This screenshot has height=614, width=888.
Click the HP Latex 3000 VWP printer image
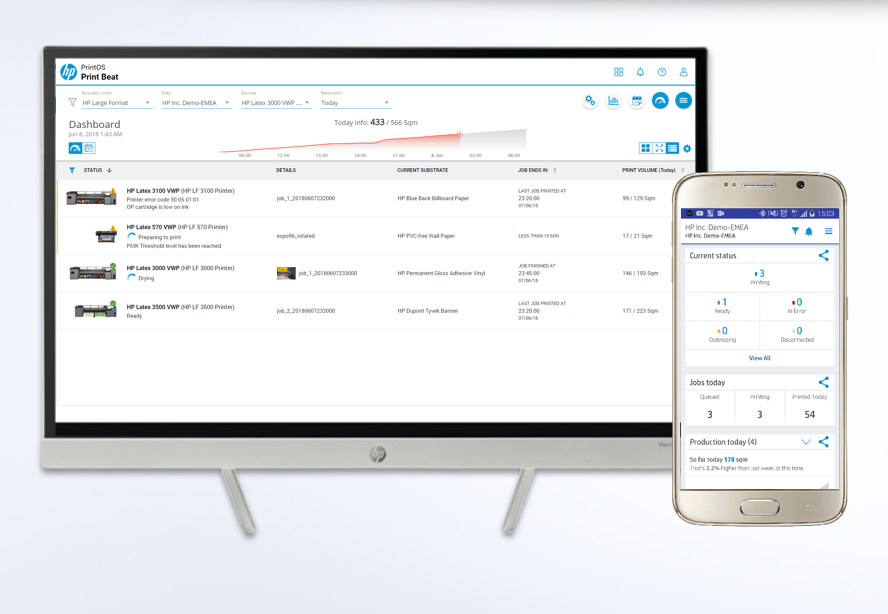93,272
